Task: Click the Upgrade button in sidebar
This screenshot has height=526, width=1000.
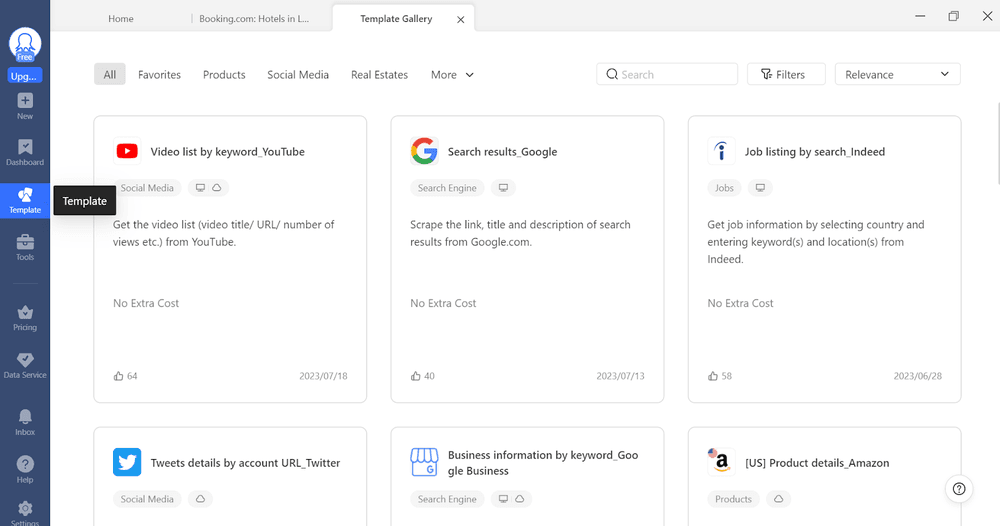Action: (x=25, y=76)
